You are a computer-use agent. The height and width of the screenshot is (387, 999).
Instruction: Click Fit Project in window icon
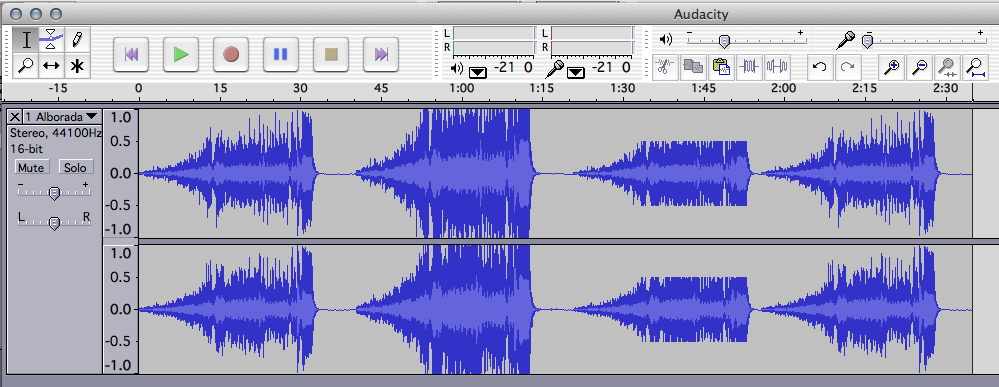pyautogui.click(x=975, y=66)
